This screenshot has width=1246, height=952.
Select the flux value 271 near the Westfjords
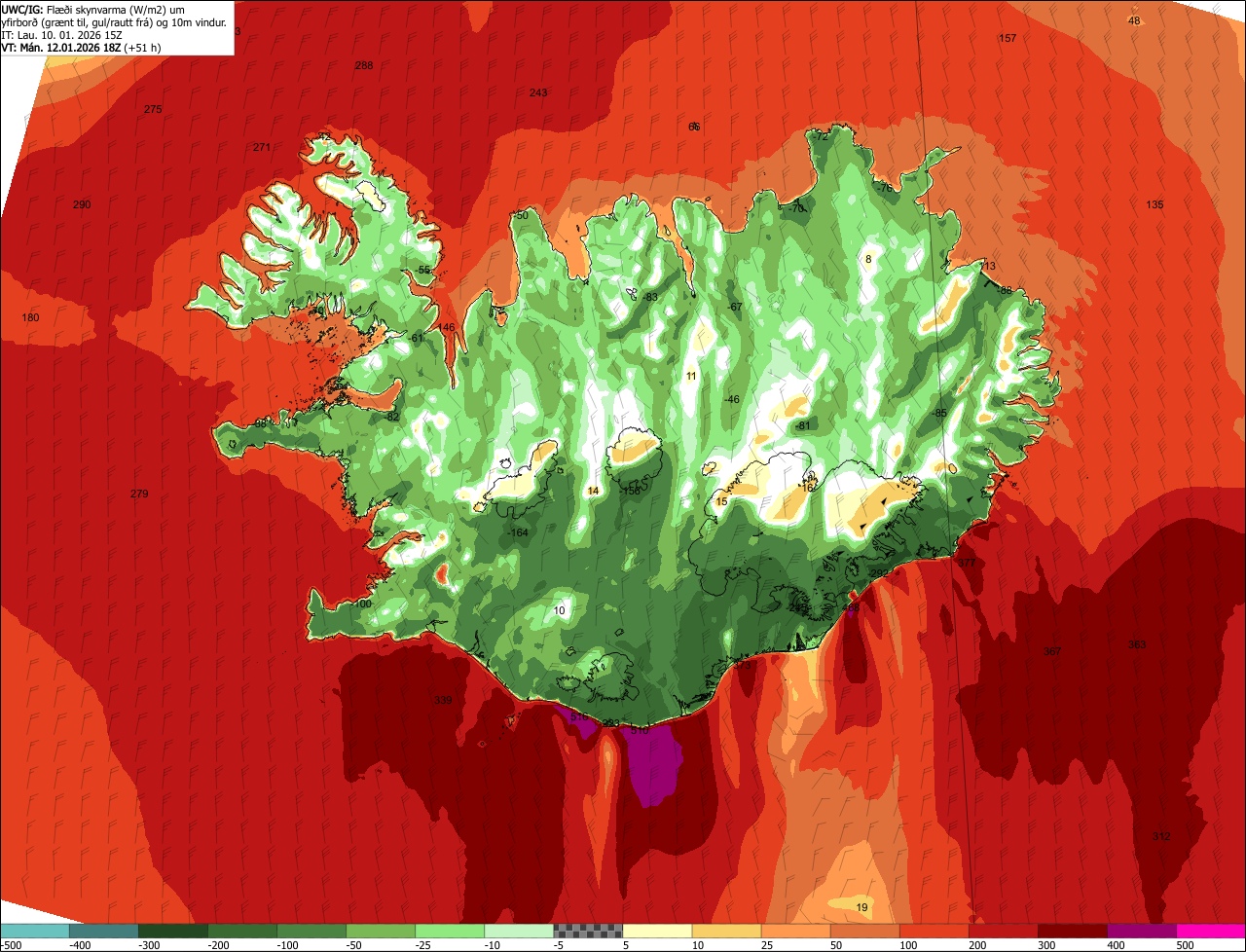tap(262, 147)
